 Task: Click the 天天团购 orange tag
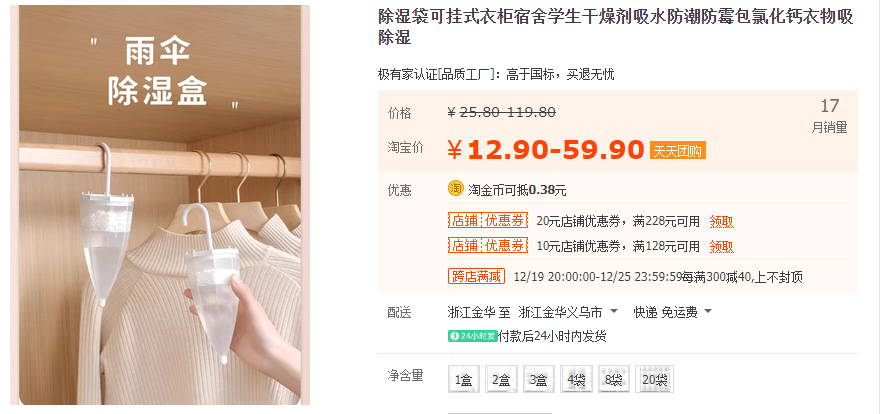point(677,151)
